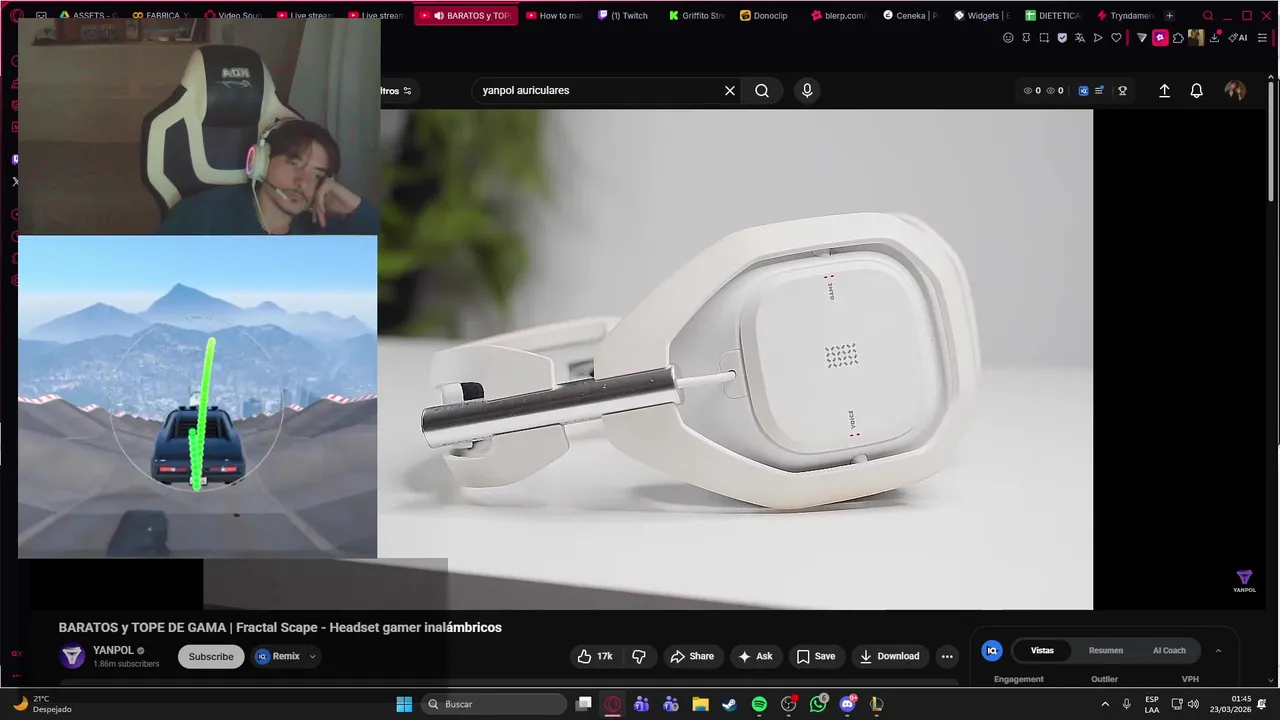Add page to Opera bookmarks heart
The height and width of the screenshot is (720, 1280).
[x=1116, y=38]
